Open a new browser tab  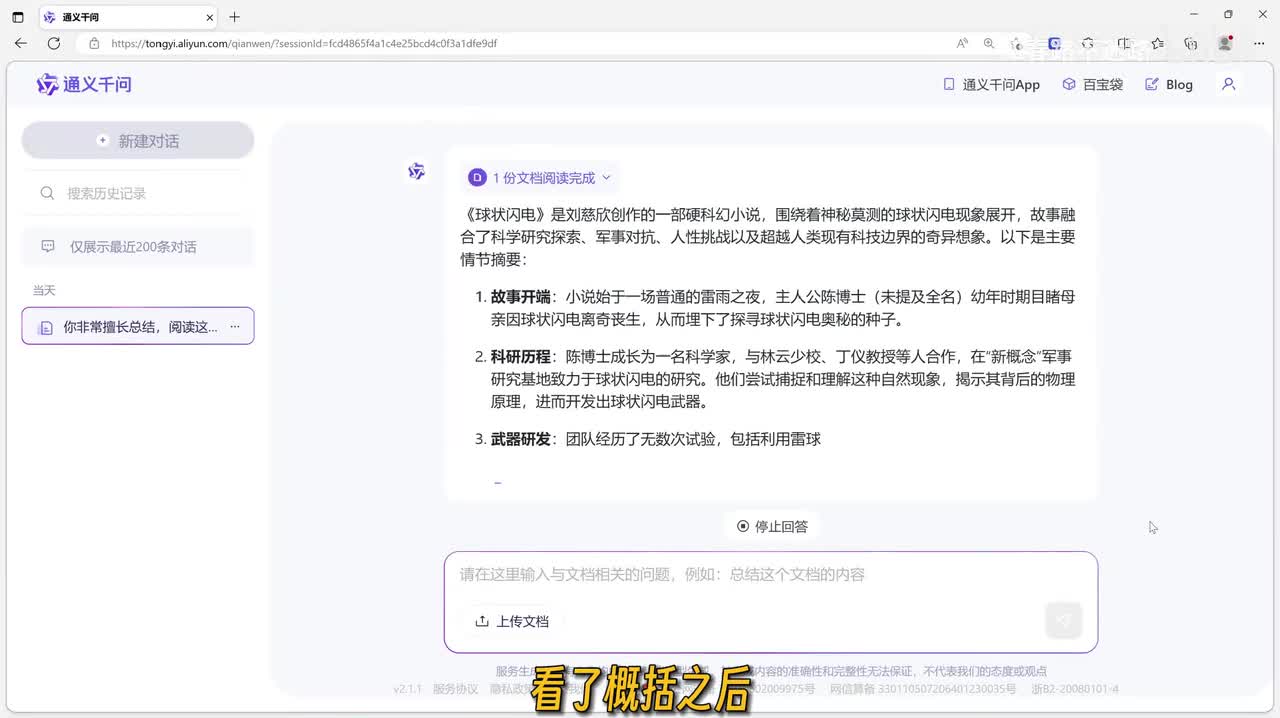point(235,17)
